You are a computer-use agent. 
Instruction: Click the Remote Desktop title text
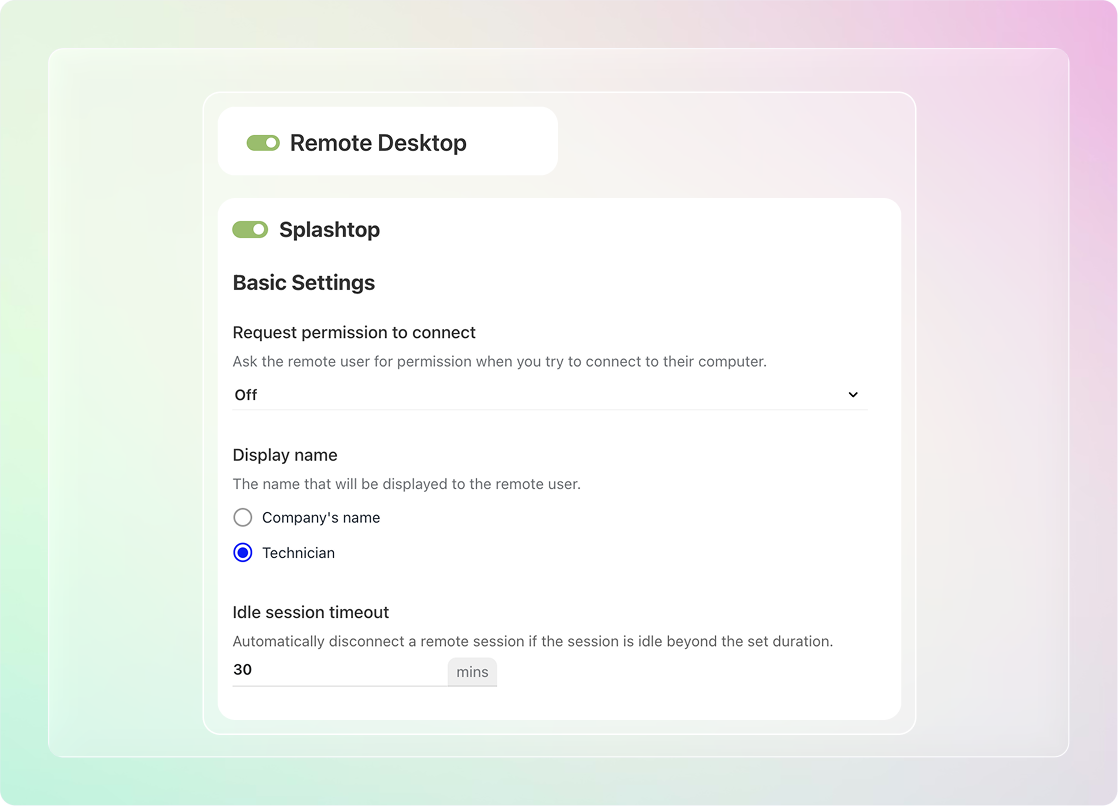point(378,143)
